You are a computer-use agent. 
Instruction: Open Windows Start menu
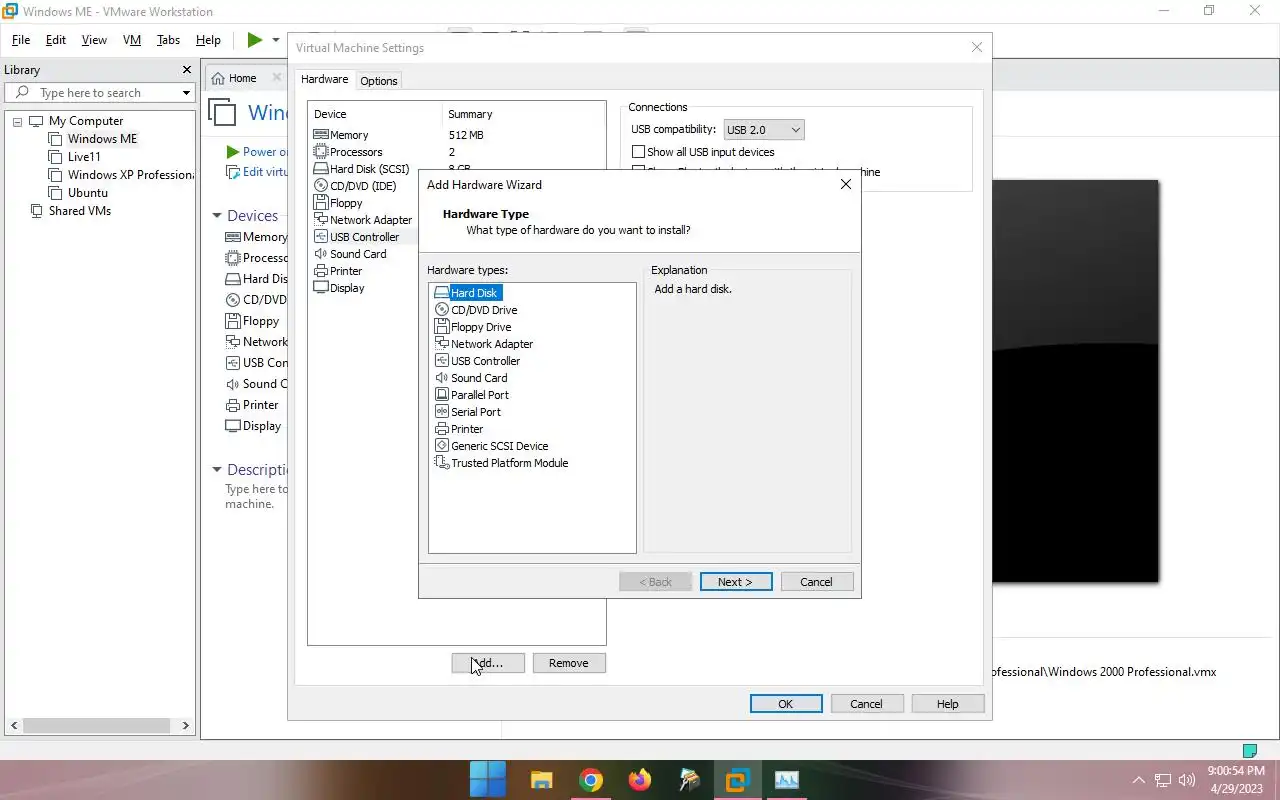(488, 780)
